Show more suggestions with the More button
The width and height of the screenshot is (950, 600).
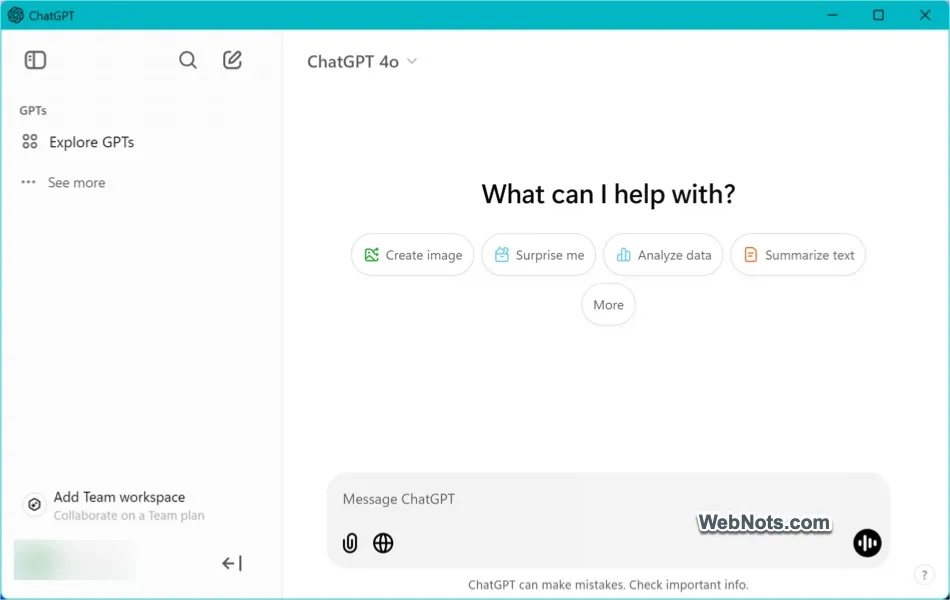coord(608,305)
